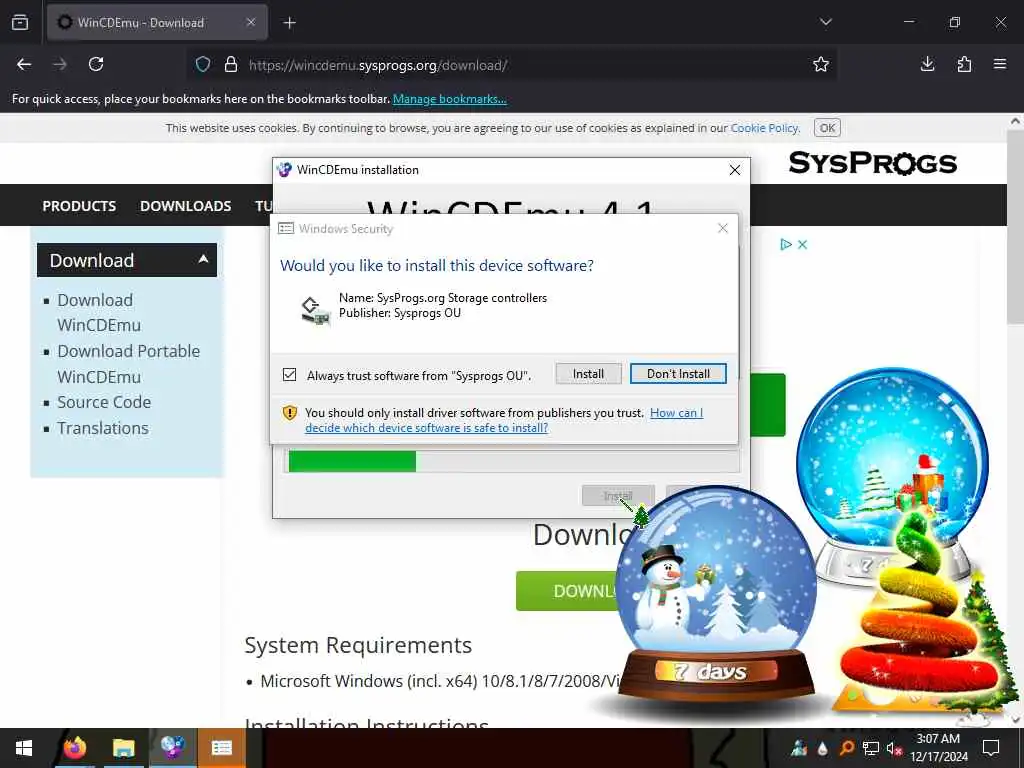Open PRODUCTS menu on site navigation
Image resolution: width=1024 pixels, height=768 pixels.
click(79, 206)
